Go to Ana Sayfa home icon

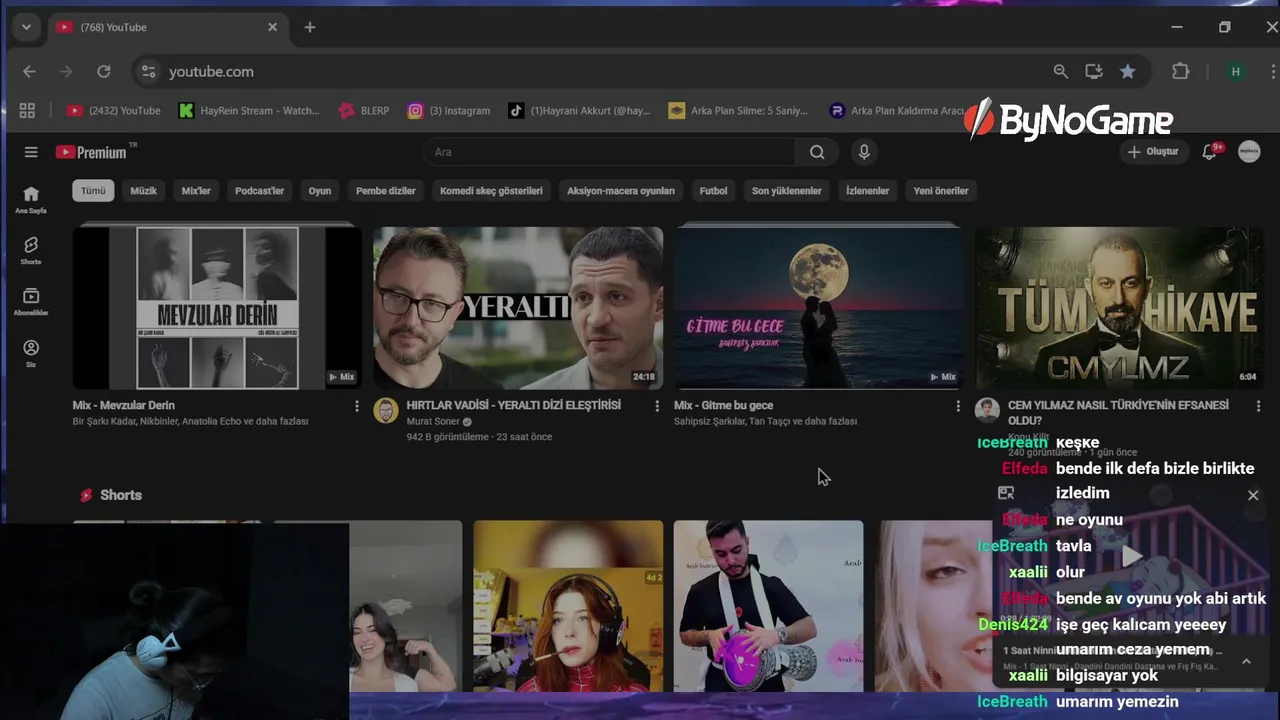pyautogui.click(x=31, y=200)
